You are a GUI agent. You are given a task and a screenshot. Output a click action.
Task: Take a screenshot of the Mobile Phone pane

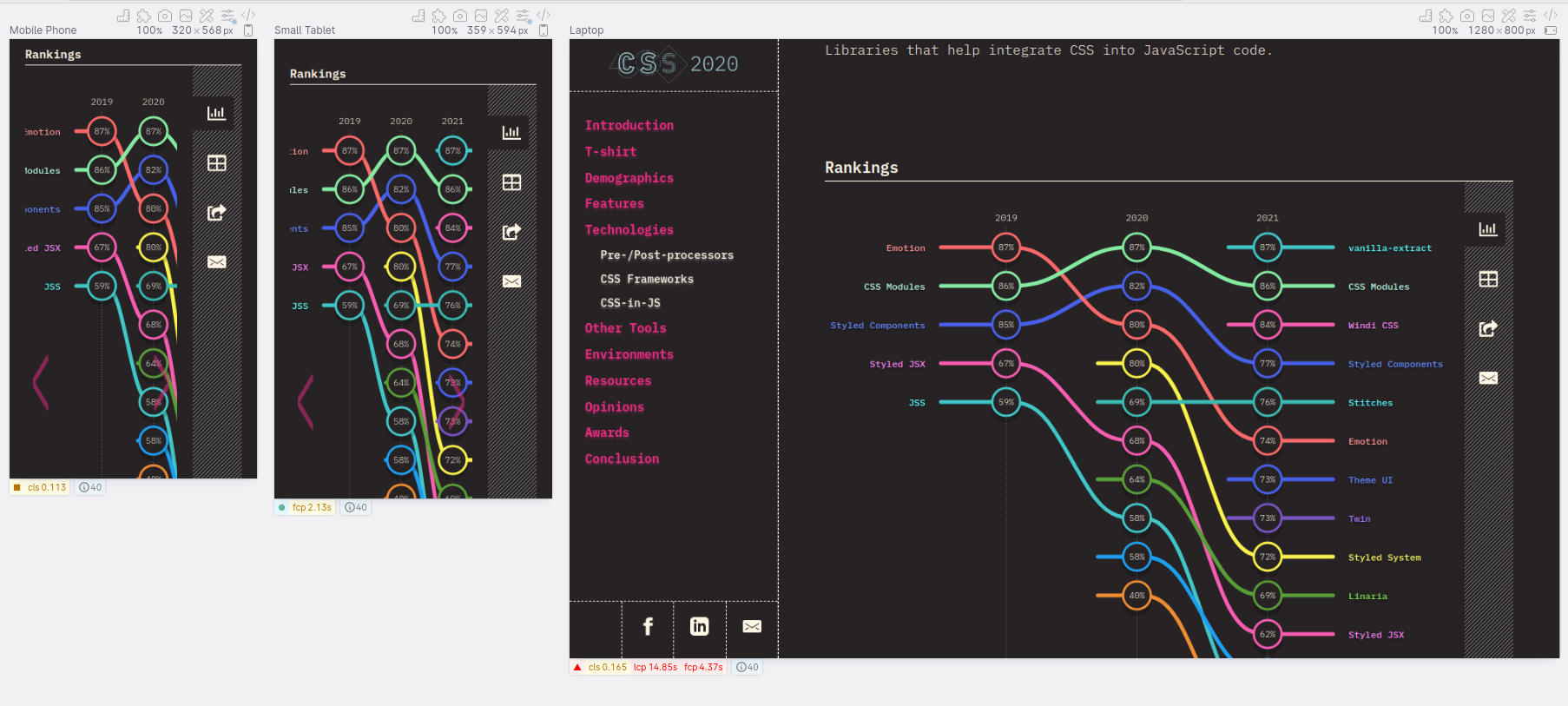165,16
